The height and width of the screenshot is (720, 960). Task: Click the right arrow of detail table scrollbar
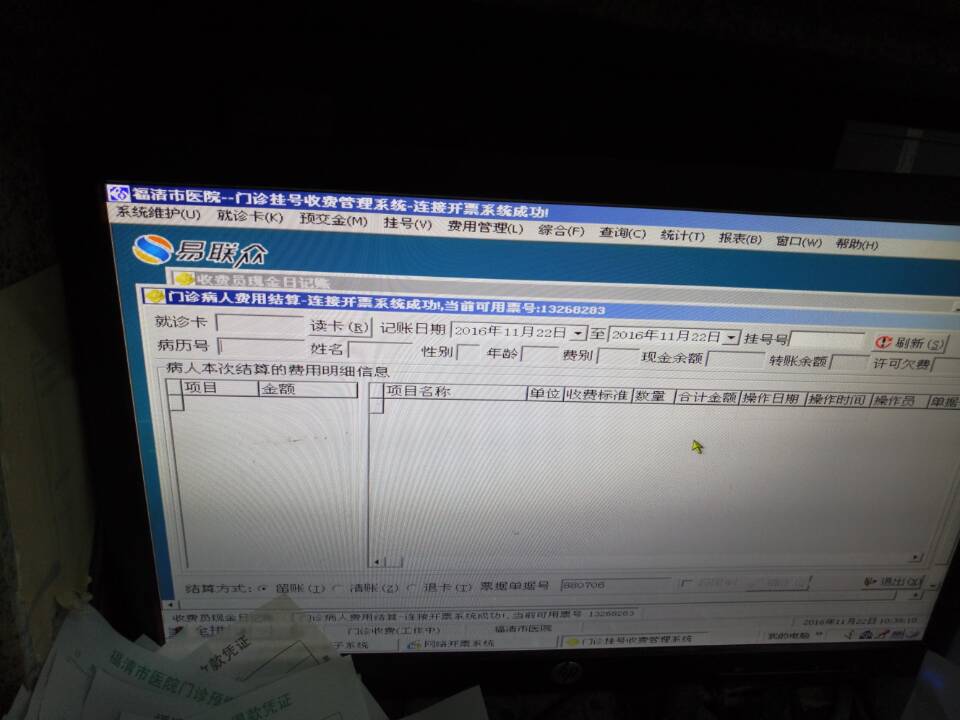(915, 558)
